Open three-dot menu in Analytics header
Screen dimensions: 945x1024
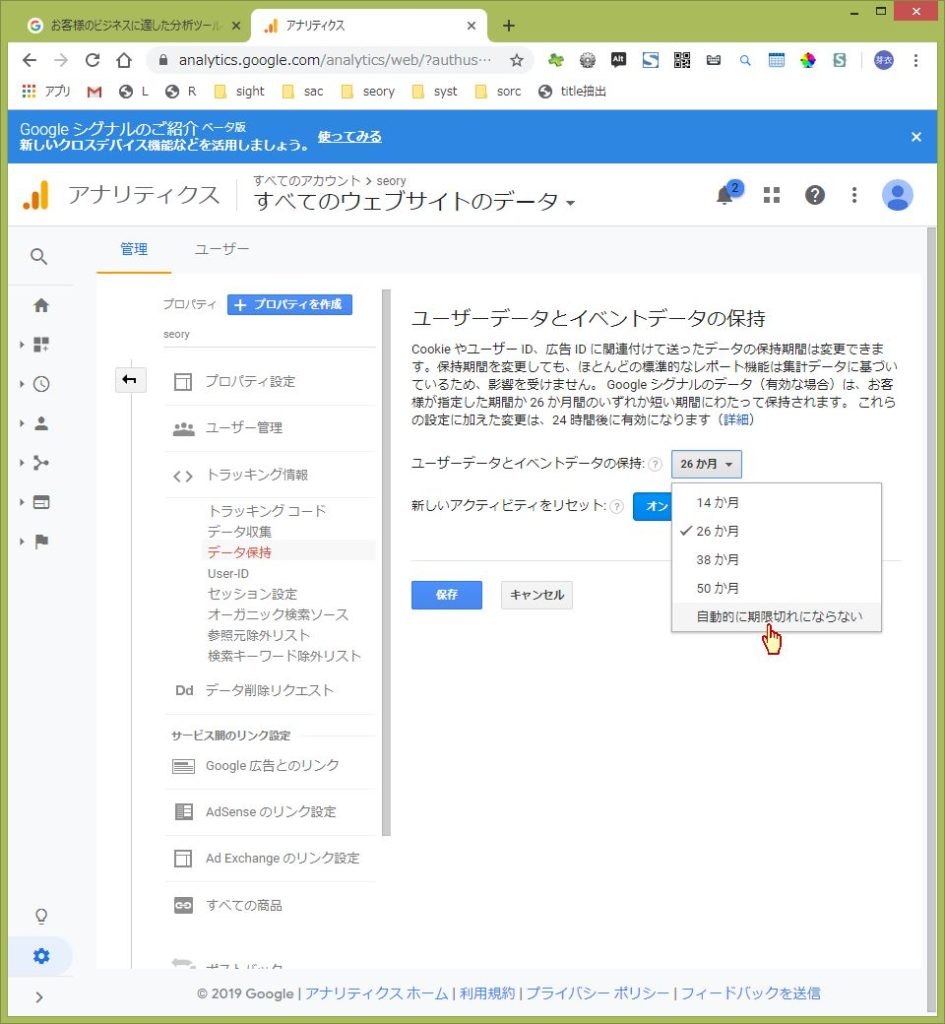tap(854, 195)
